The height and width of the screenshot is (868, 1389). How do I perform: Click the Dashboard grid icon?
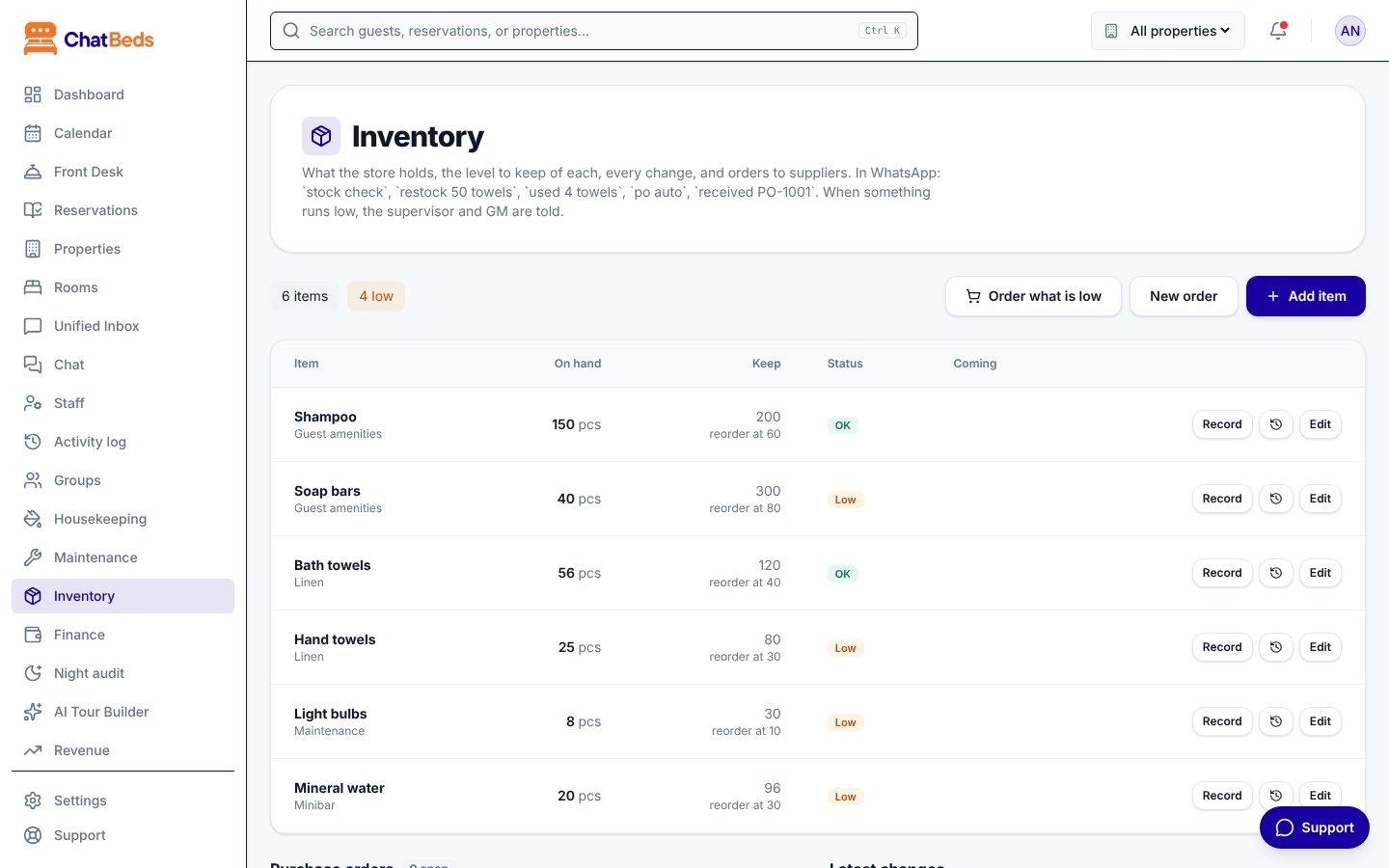tap(33, 95)
